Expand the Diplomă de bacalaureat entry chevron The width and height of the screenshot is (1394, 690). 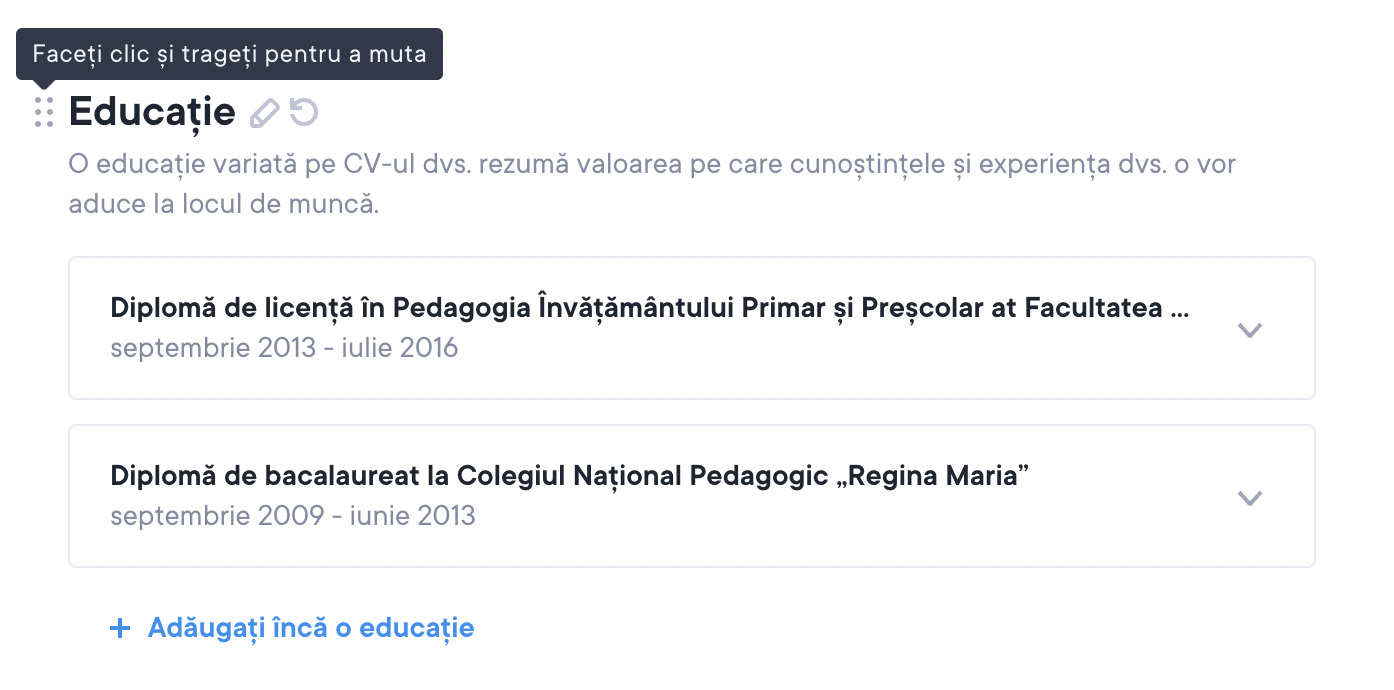[x=1249, y=497]
